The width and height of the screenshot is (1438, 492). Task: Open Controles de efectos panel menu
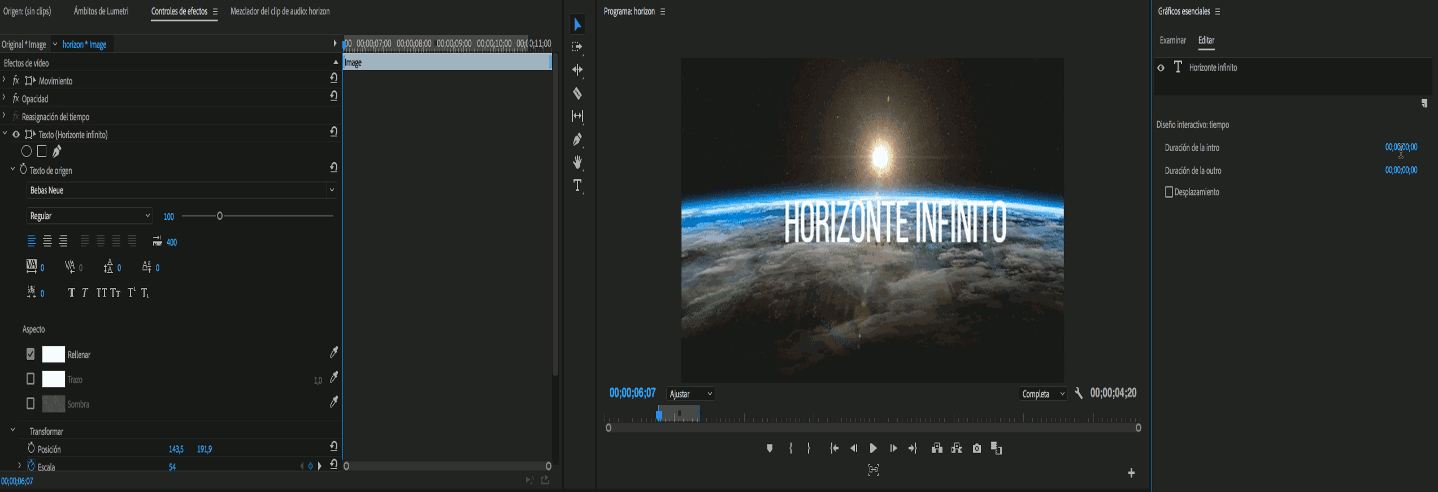[x=215, y=11]
